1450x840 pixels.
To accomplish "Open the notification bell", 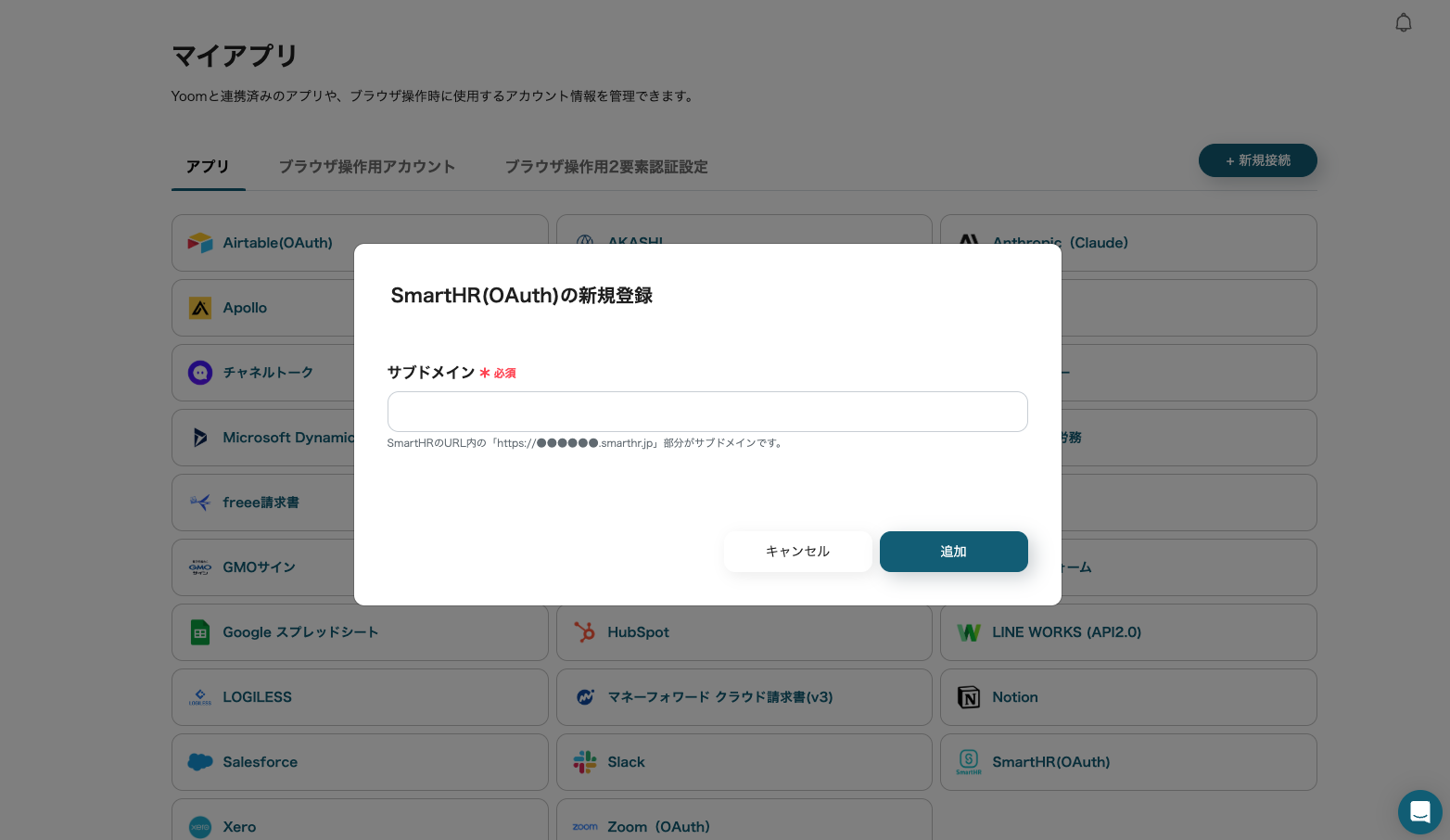I will pos(1404,22).
